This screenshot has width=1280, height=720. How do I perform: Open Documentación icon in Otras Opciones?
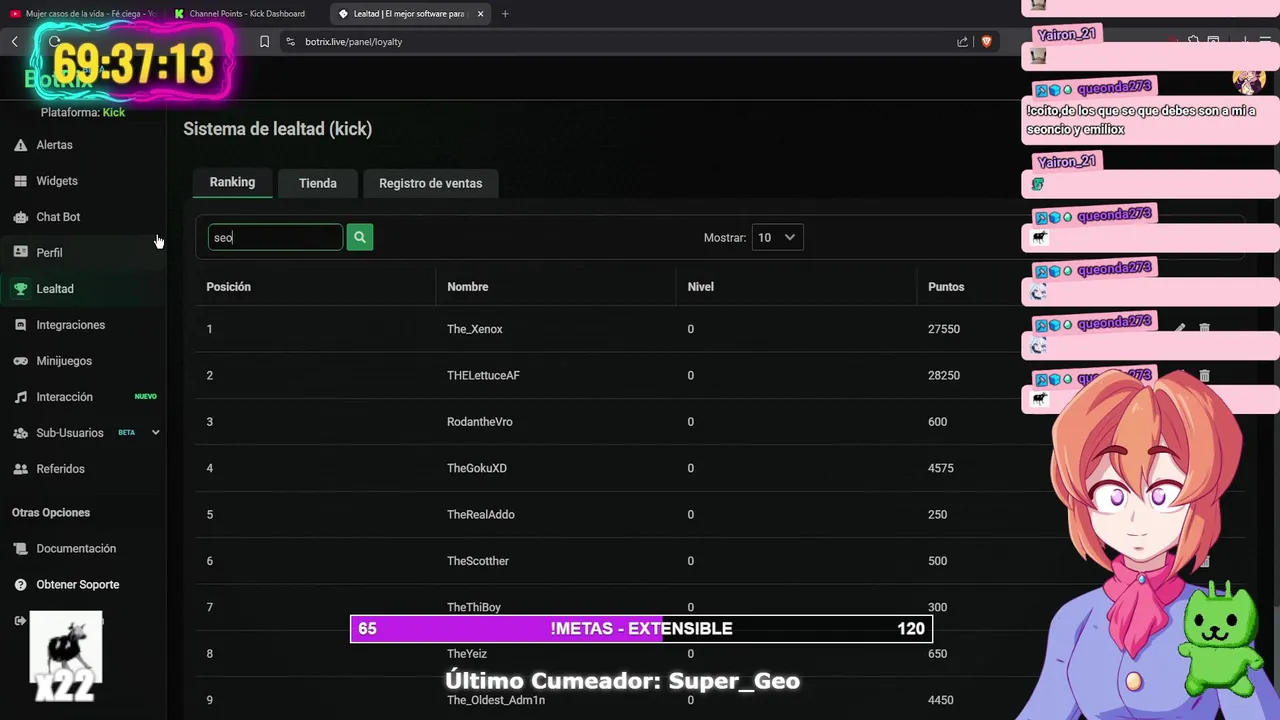click(x=20, y=549)
